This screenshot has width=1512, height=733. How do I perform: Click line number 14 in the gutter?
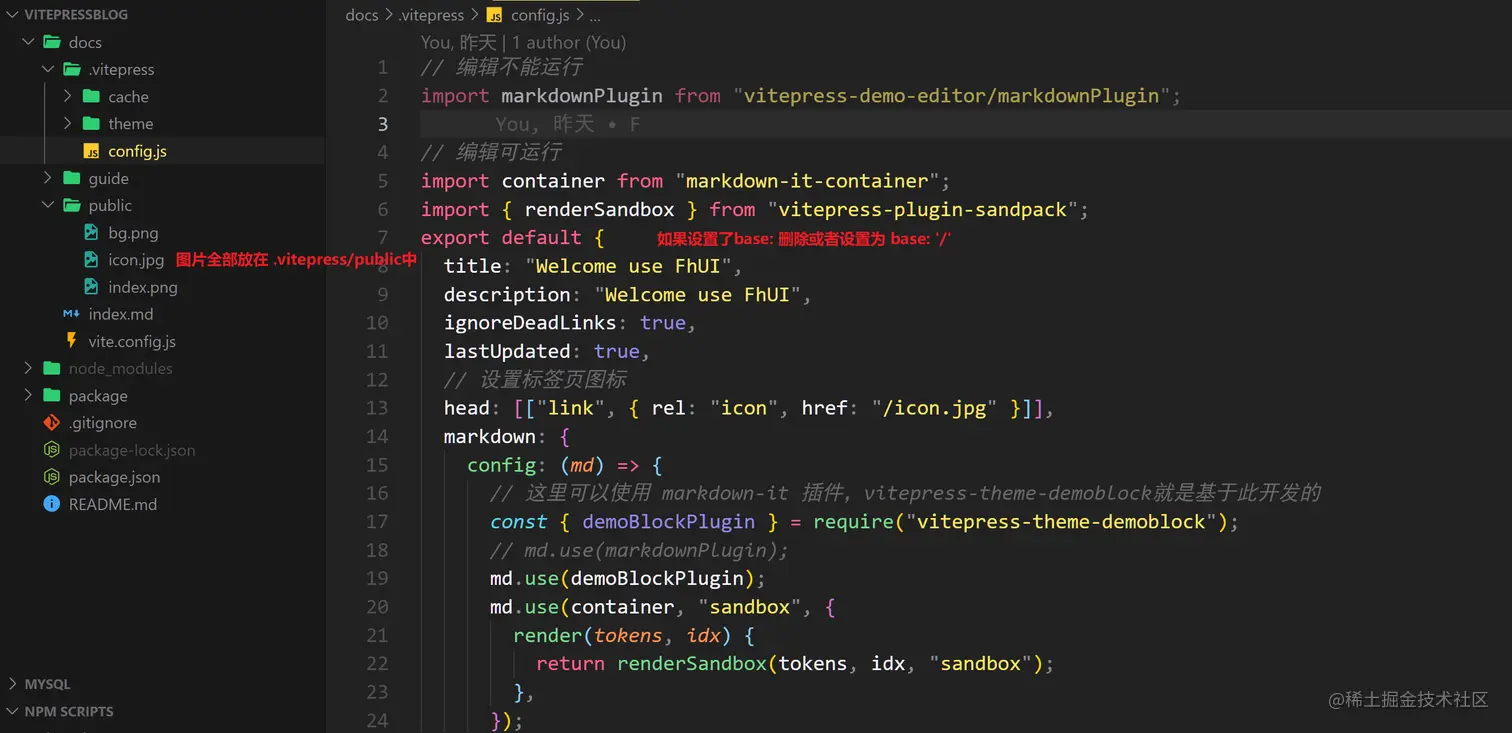[x=377, y=436]
